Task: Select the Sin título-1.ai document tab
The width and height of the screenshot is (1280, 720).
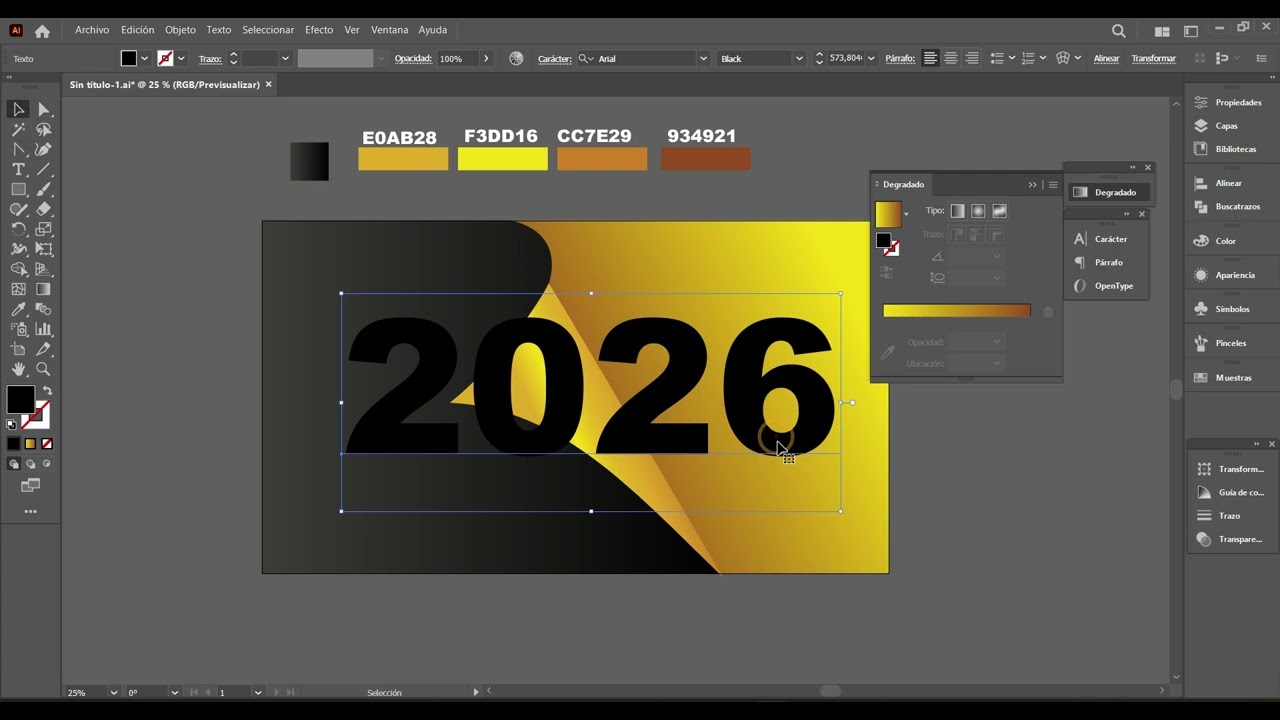Action: (164, 85)
